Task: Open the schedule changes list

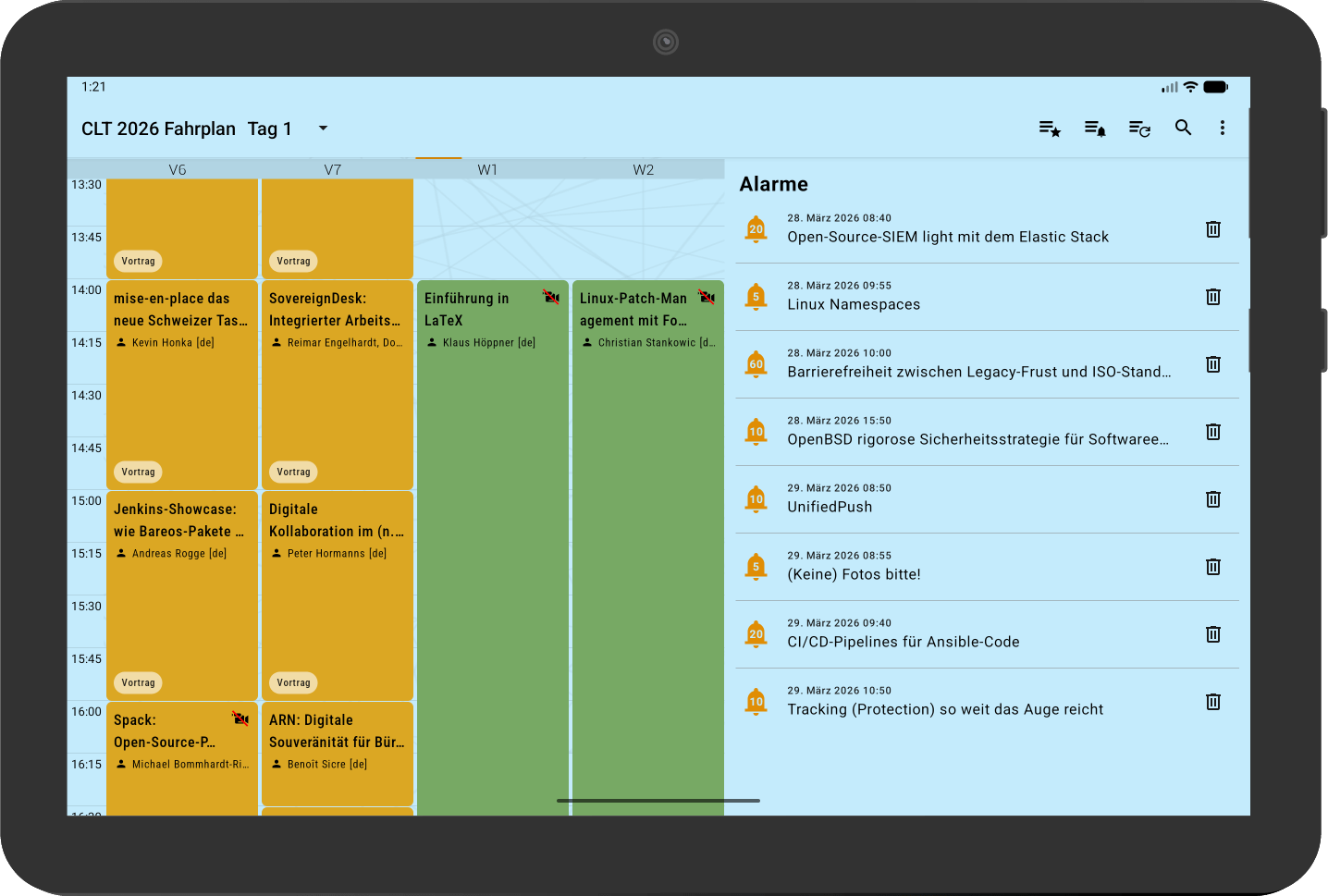Action: point(1139,129)
